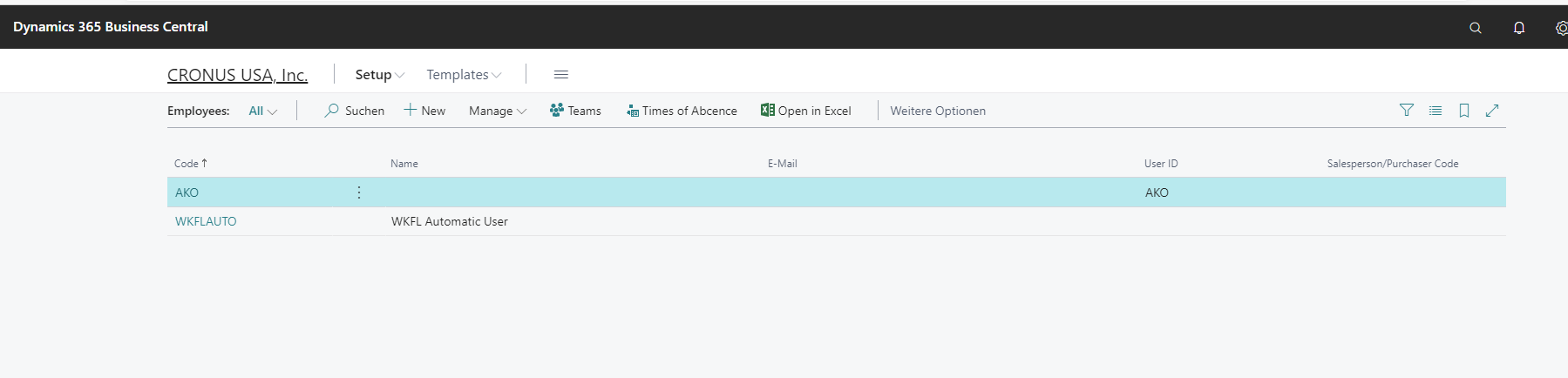Expand the Employees All view dropdown

(262, 111)
